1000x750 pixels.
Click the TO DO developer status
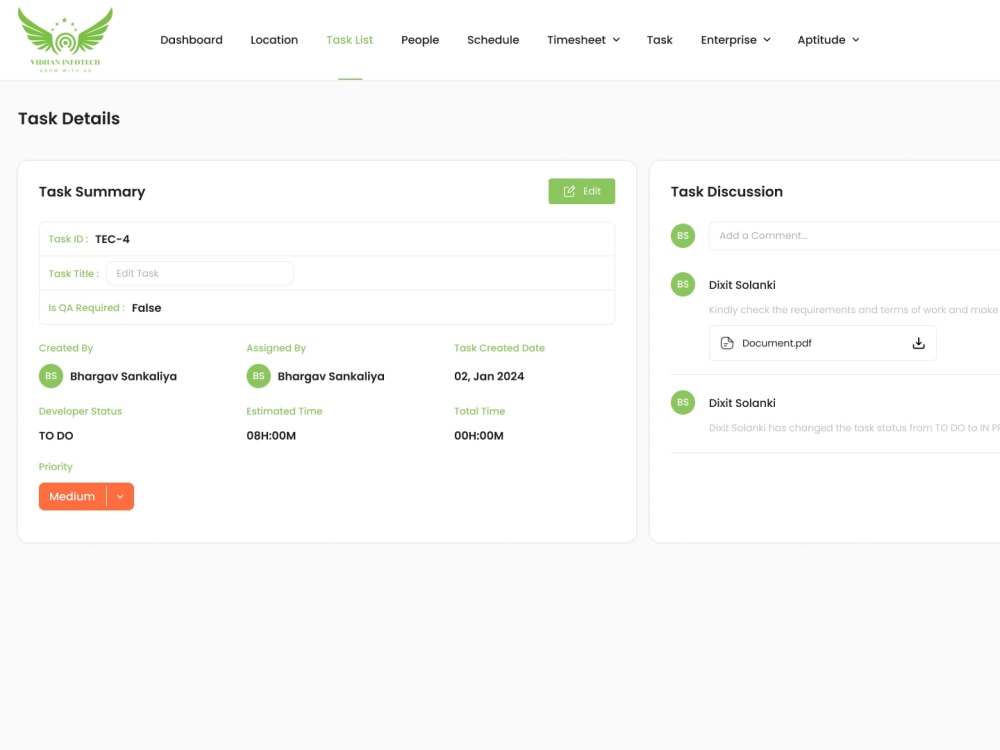click(x=56, y=436)
